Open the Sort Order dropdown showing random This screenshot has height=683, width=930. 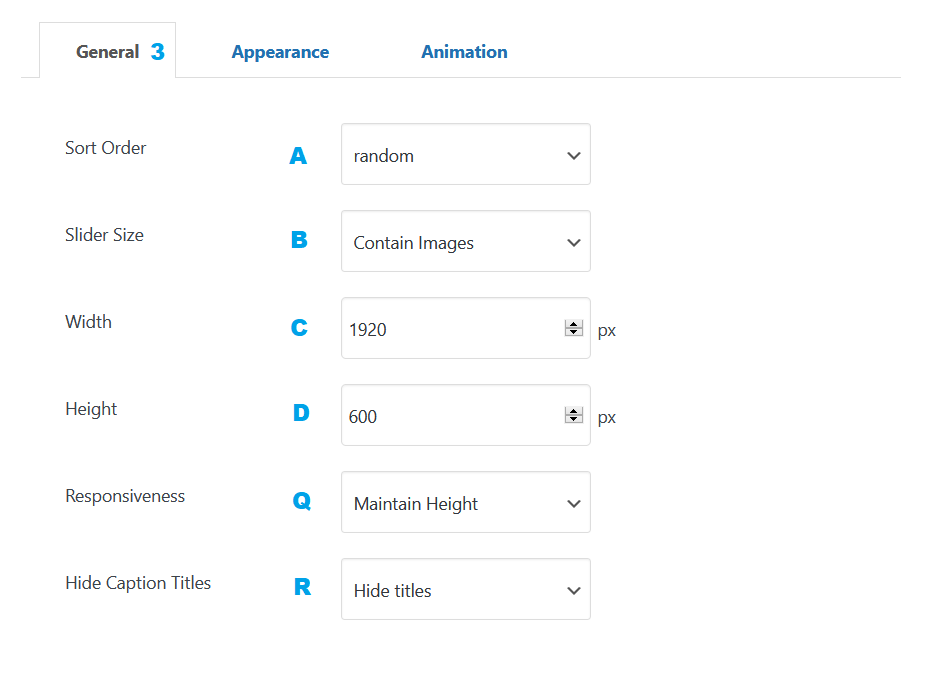[465, 155]
